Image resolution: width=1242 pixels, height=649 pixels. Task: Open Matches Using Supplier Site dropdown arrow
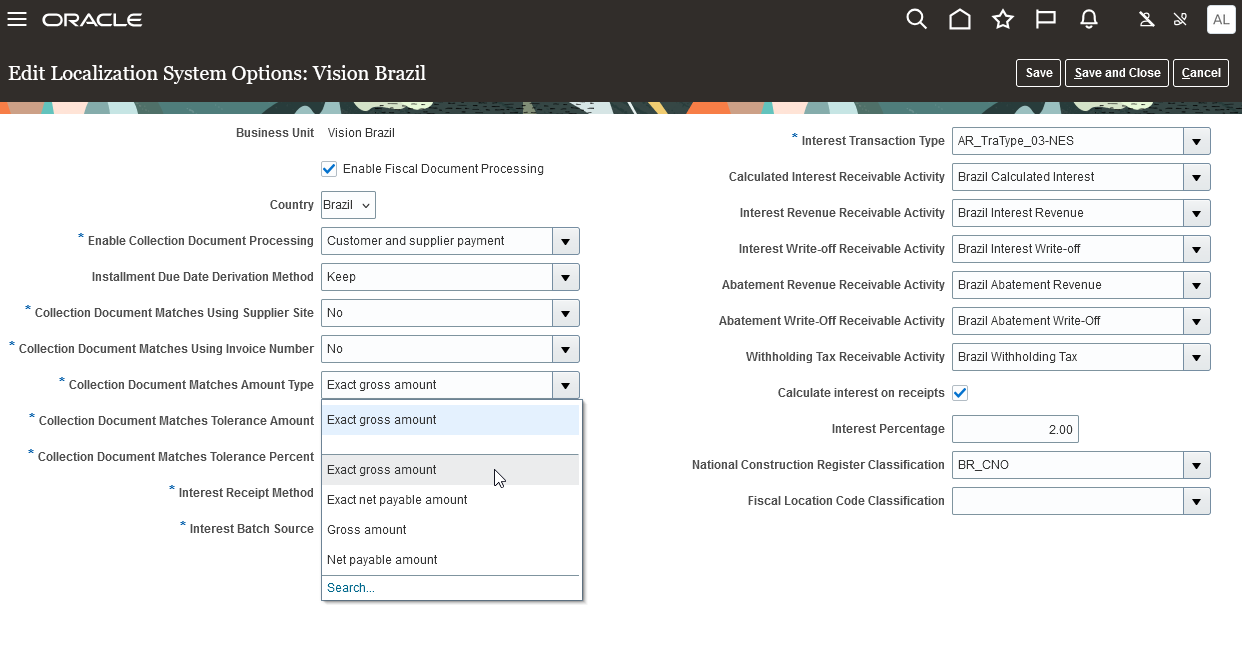click(566, 313)
